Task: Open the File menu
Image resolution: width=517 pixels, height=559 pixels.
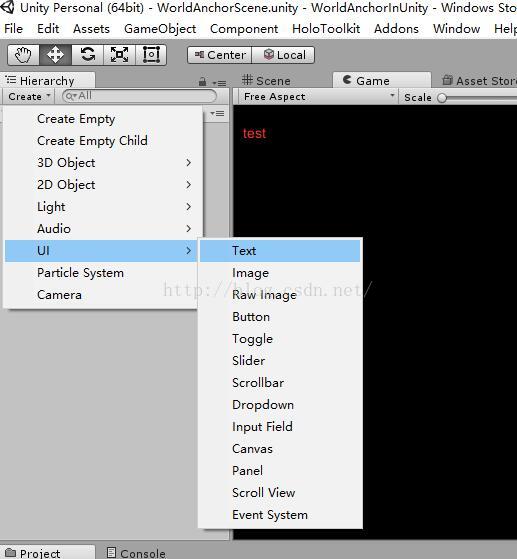Action: 14,29
